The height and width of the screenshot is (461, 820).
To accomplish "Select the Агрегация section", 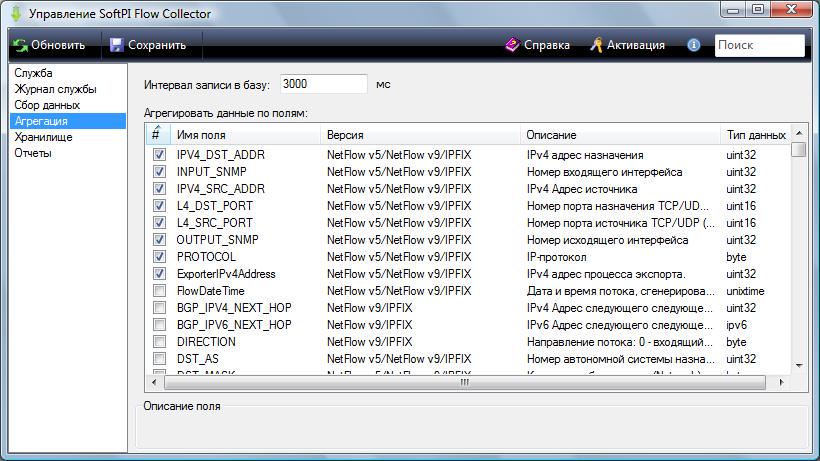I will coord(68,121).
